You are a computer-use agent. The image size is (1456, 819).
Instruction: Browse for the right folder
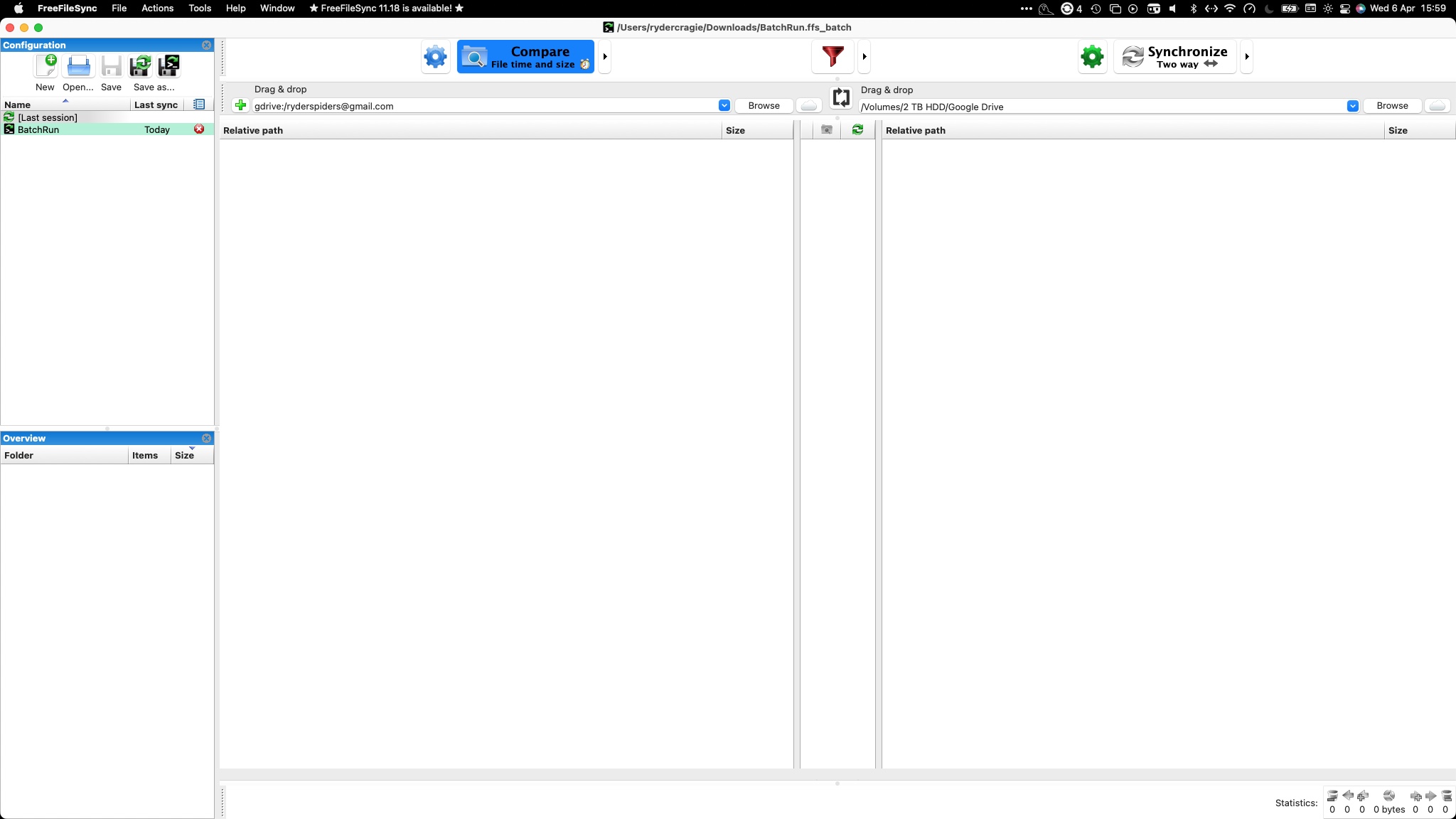tap(1392, 106)
